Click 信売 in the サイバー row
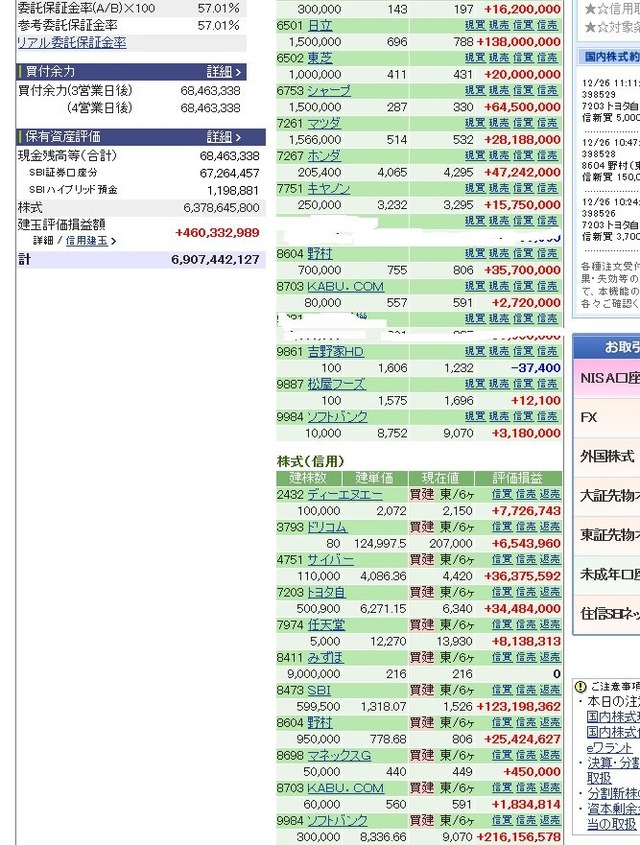The height and width of the screenshot is (845, 640). [x=526, y=560]
